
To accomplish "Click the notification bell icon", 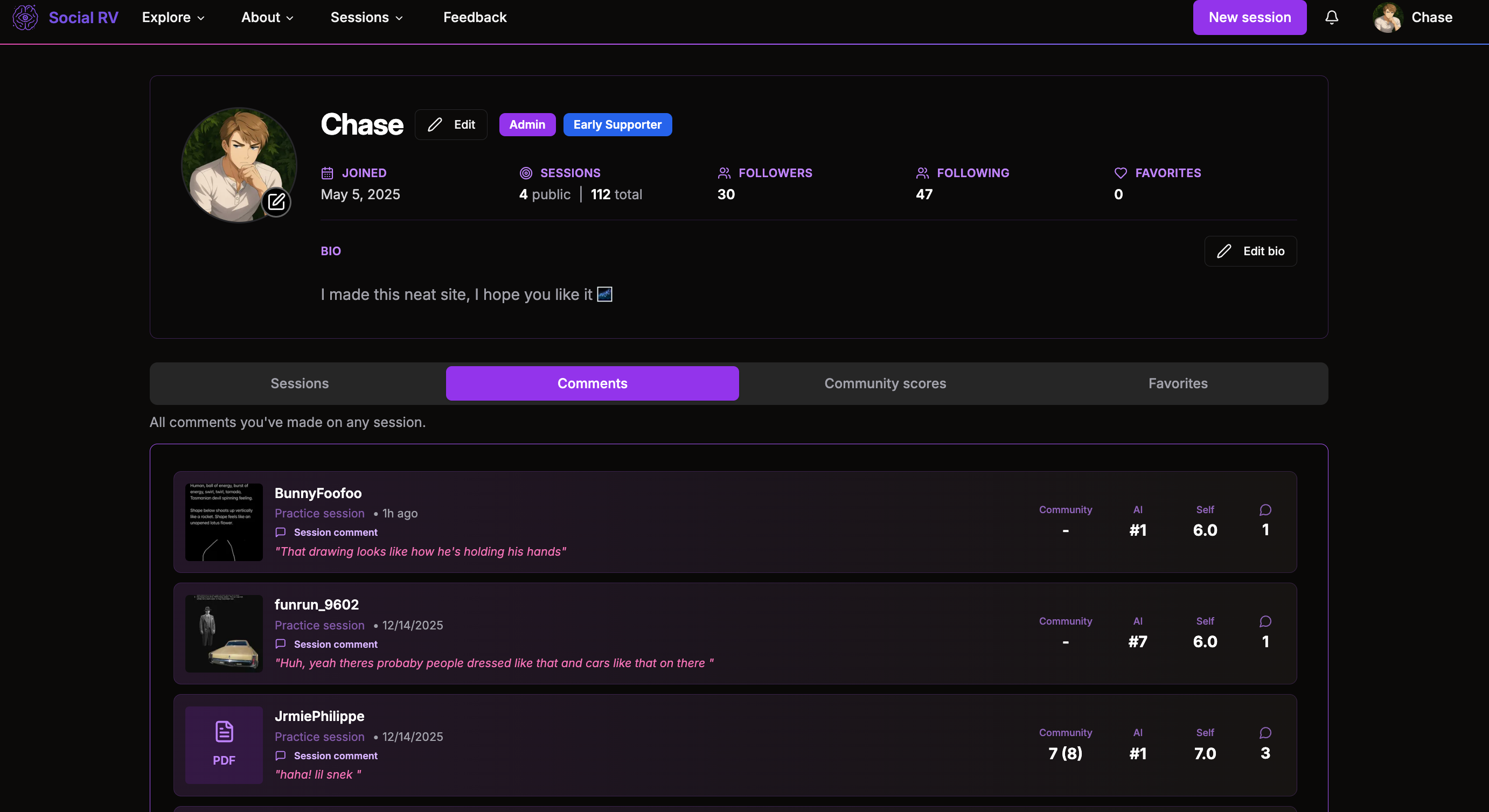I will point(1331,17).
